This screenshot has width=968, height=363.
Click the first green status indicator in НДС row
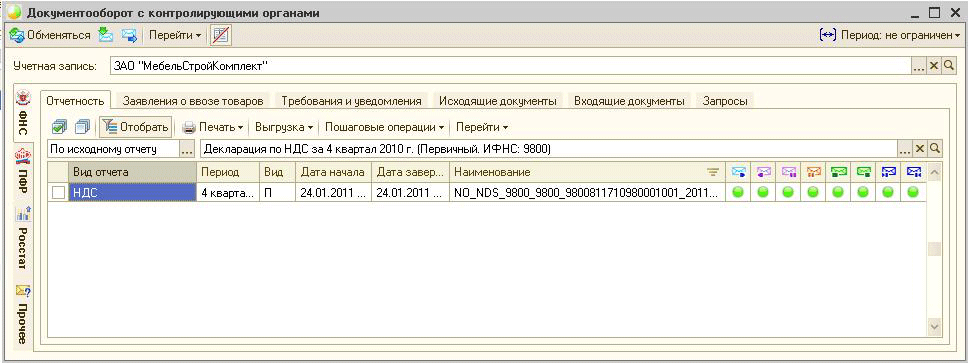pyautogui.click(x=737, y=193)
